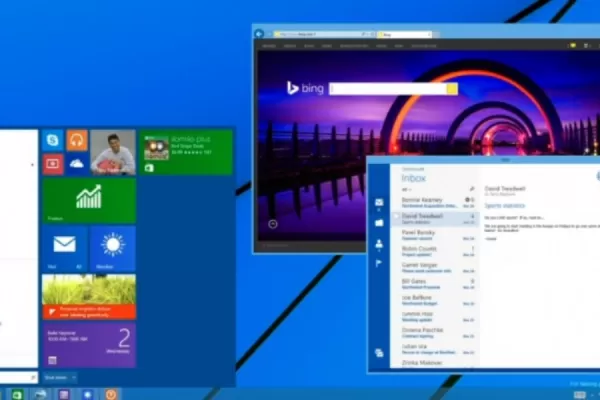The image size is (600, 400).
Task: Open the red Video tile
Action: pyautogui.click(x=53, y=164)
